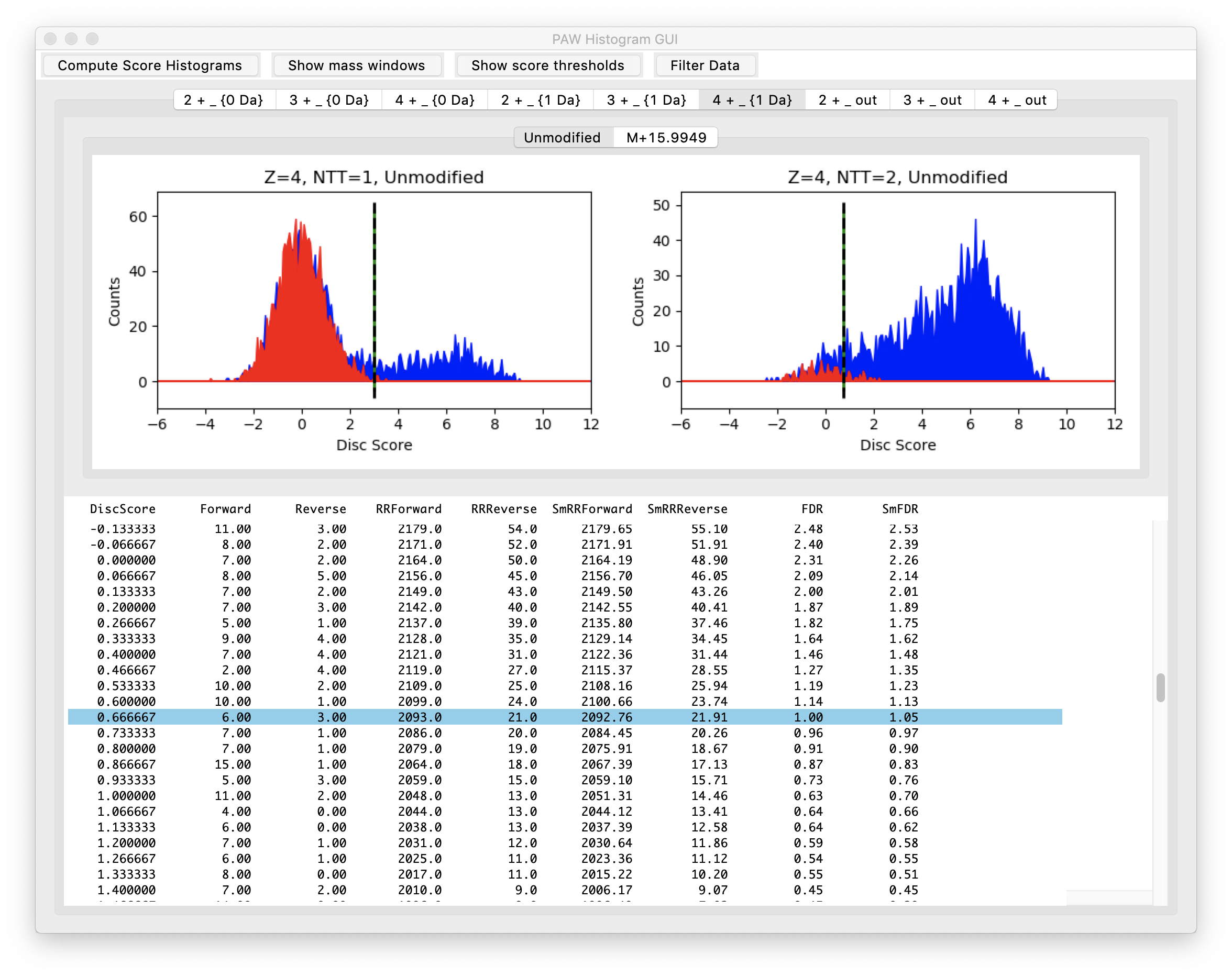Click Compute Score Histograms button
The height and width of the screenshot is (977, 1232).
coord(150,65)
